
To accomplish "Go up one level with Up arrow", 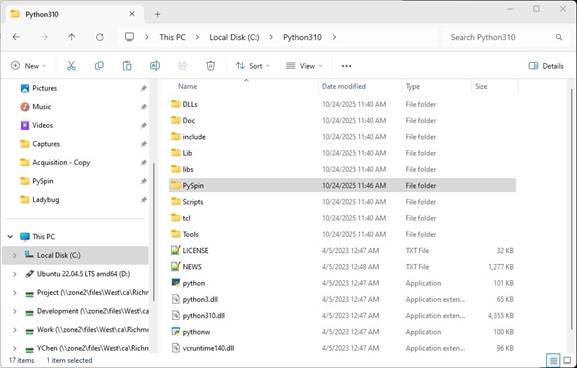I will point(72,37).
